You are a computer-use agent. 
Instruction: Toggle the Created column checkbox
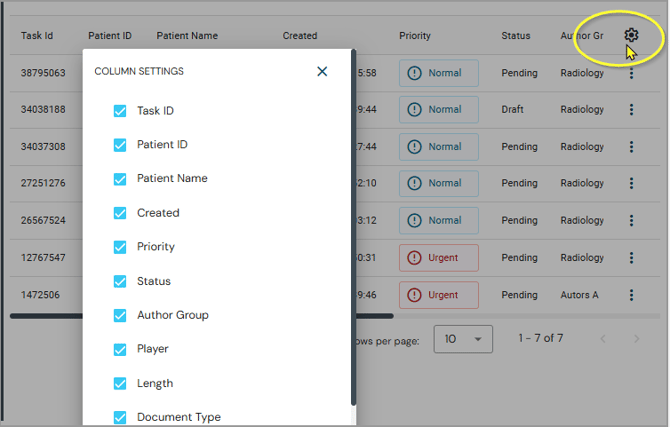pos(120,213)
